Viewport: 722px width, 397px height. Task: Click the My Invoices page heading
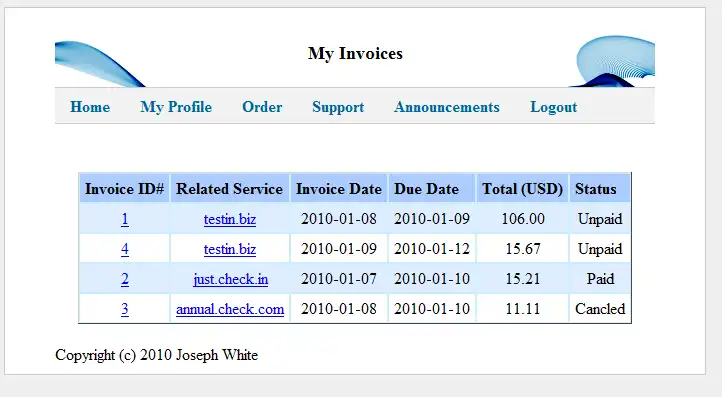pos(355,53)
